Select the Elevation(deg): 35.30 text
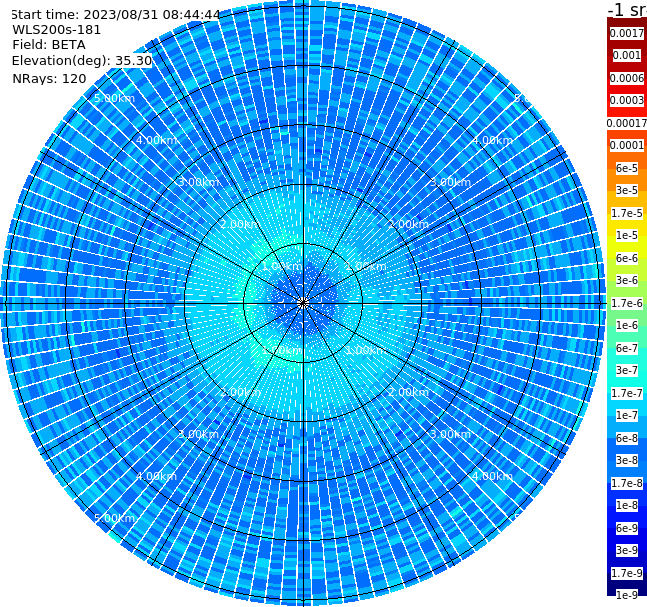This screenshot has height=607, width=647. [x=82, y=61]
